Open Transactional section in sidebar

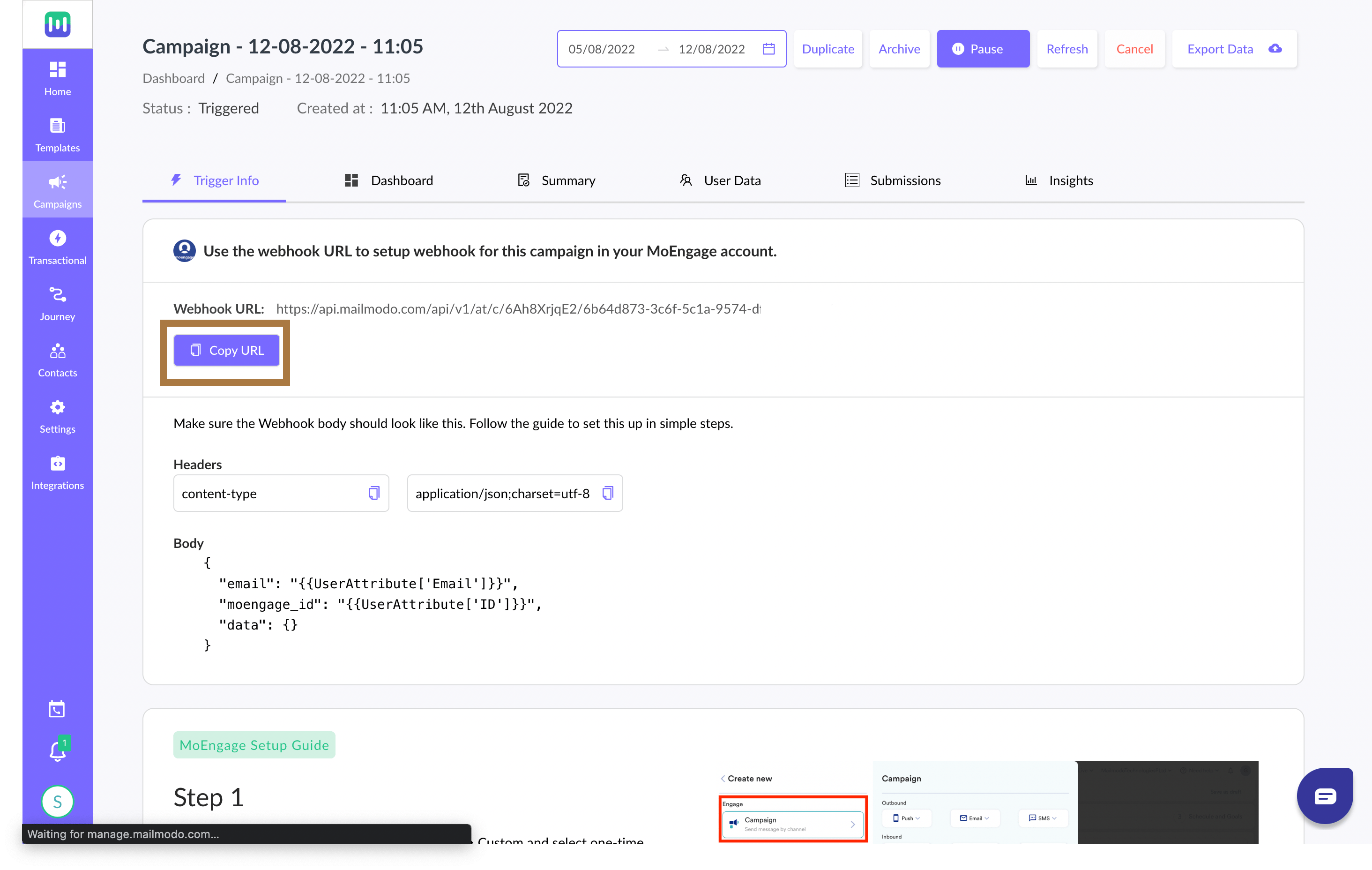pos(58,247)
